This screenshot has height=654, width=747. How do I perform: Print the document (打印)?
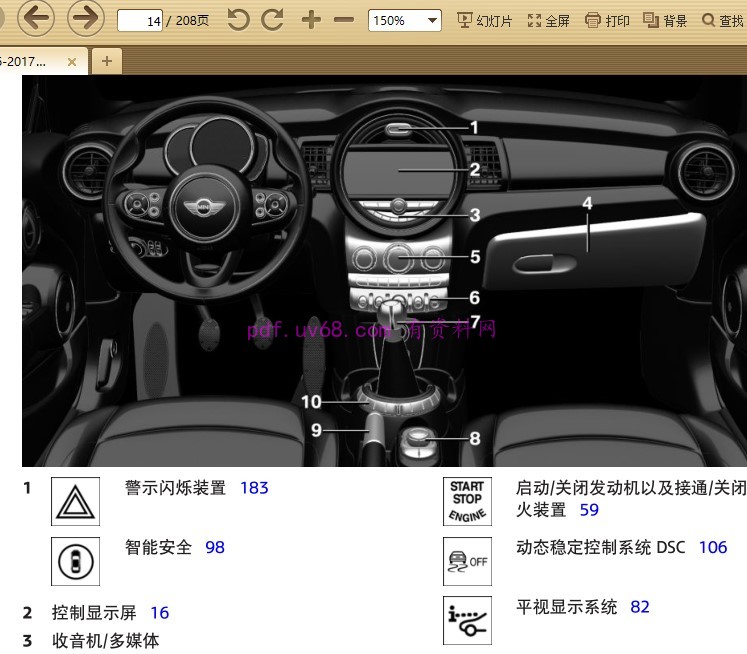[x=607, y=20]
